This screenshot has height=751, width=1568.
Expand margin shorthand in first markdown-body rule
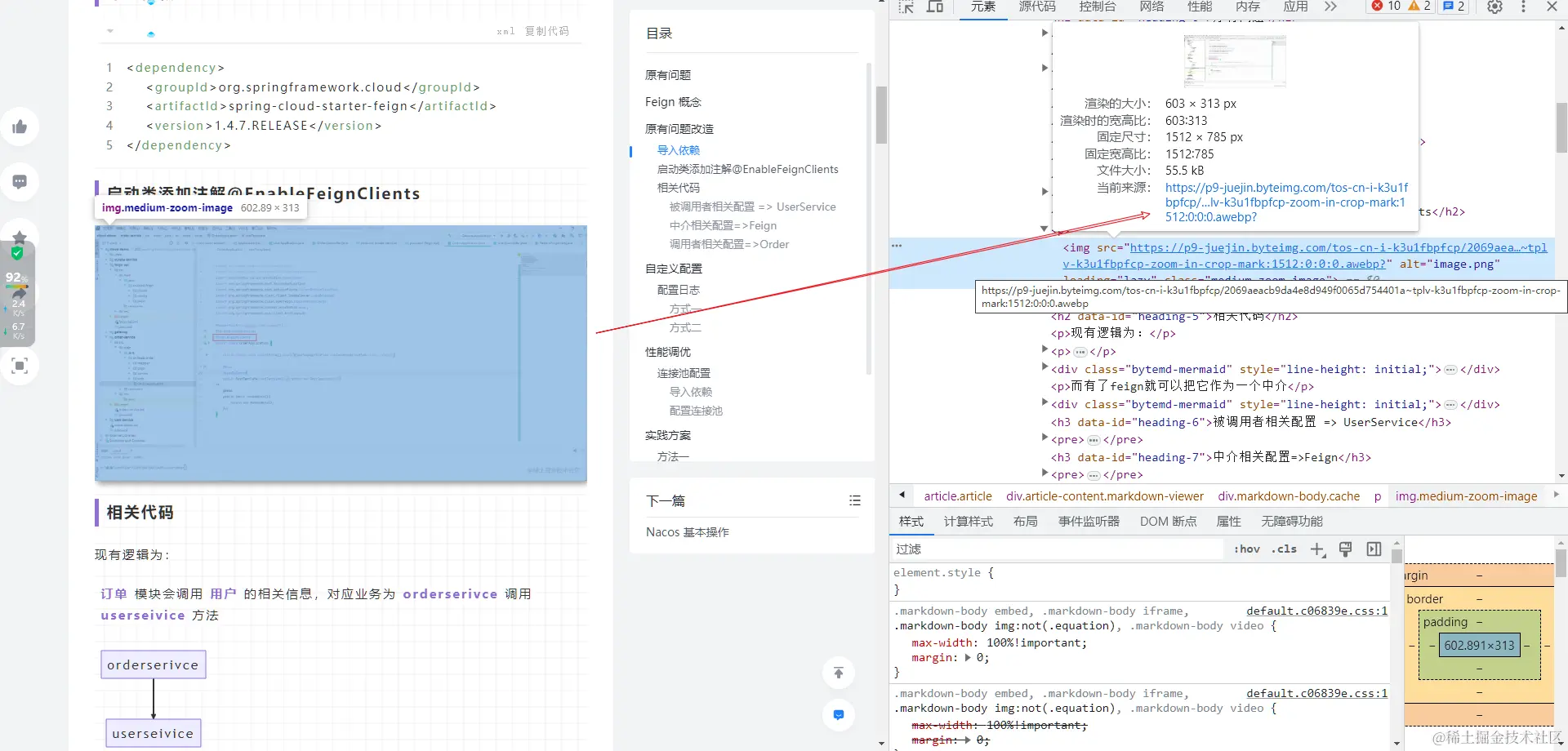(x=968, y=658)
